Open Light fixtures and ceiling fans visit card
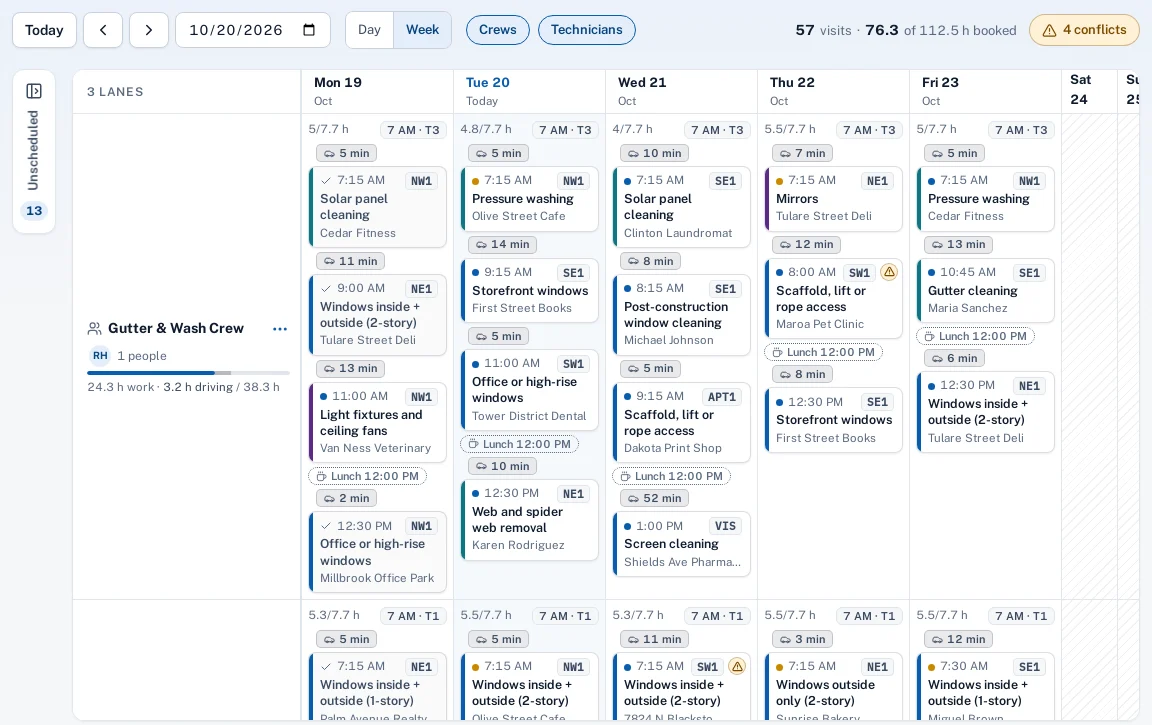Viewport: 1152px width, 725px height. [x=378, y=423]
